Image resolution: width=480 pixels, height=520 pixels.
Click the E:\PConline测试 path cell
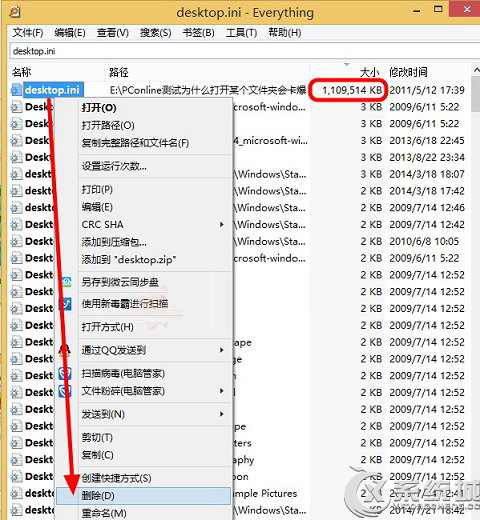pos(208,90)
